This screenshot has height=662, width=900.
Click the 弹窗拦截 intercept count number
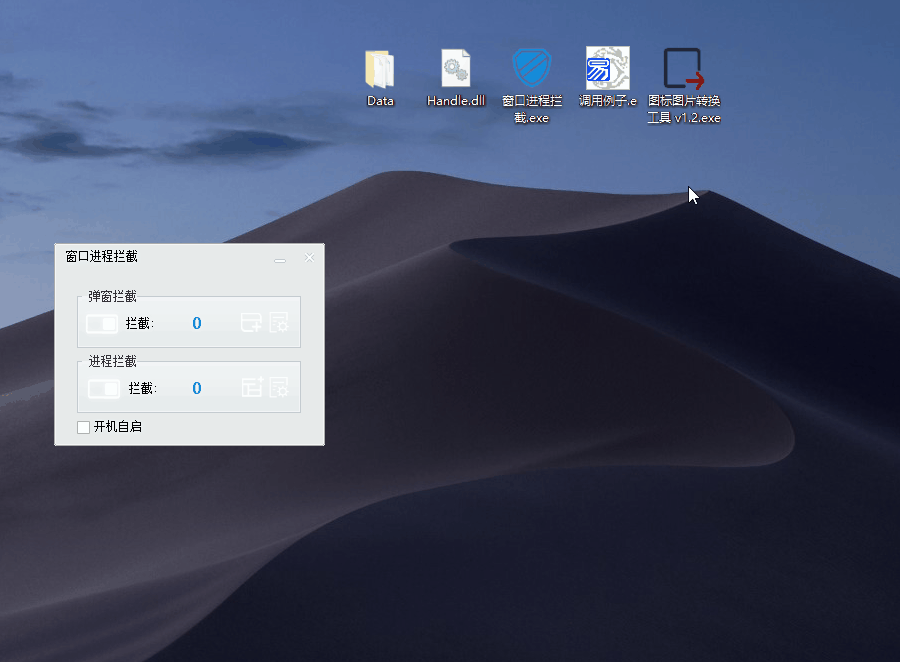[197, 324]
